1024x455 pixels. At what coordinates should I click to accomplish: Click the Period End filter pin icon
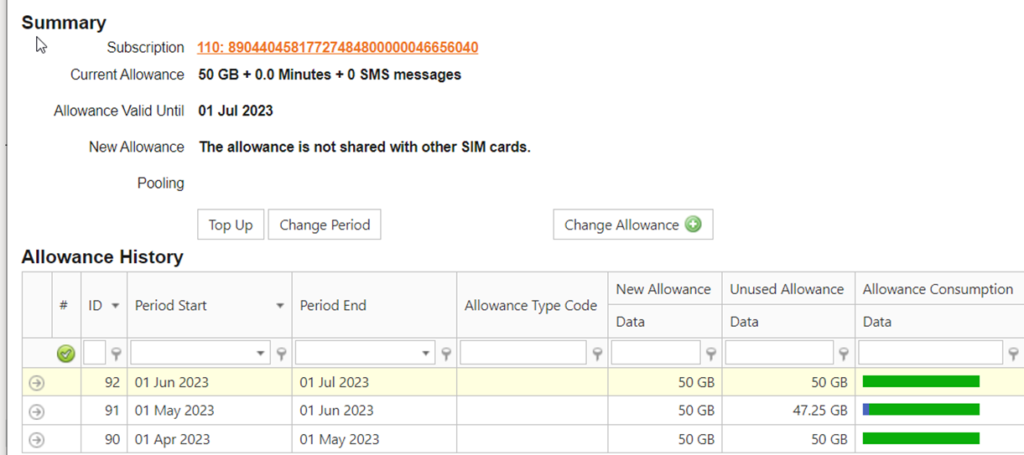[x=446, y=353]
